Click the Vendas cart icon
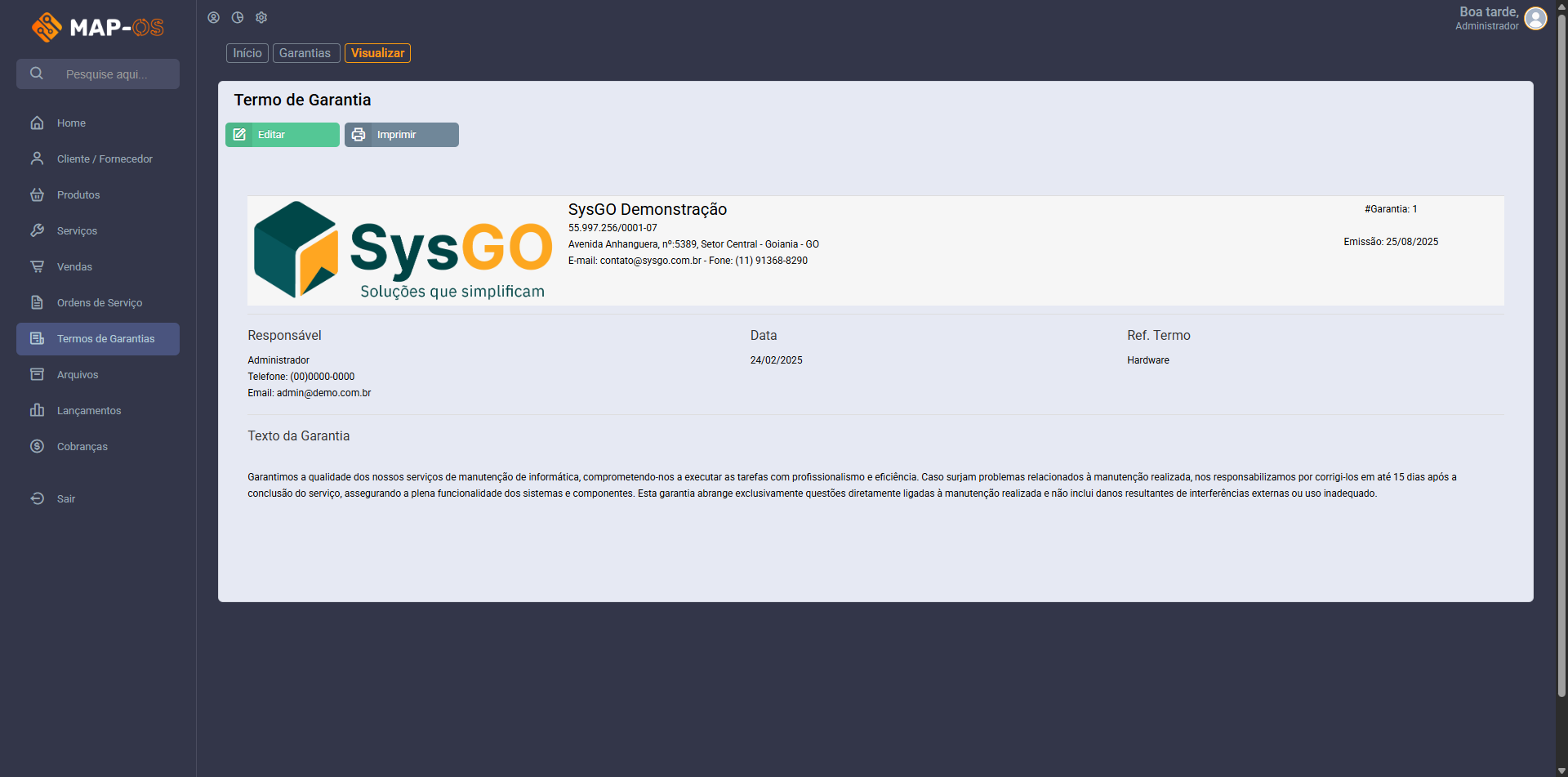This screenshot has height=777, width=1568. (37, 266)
